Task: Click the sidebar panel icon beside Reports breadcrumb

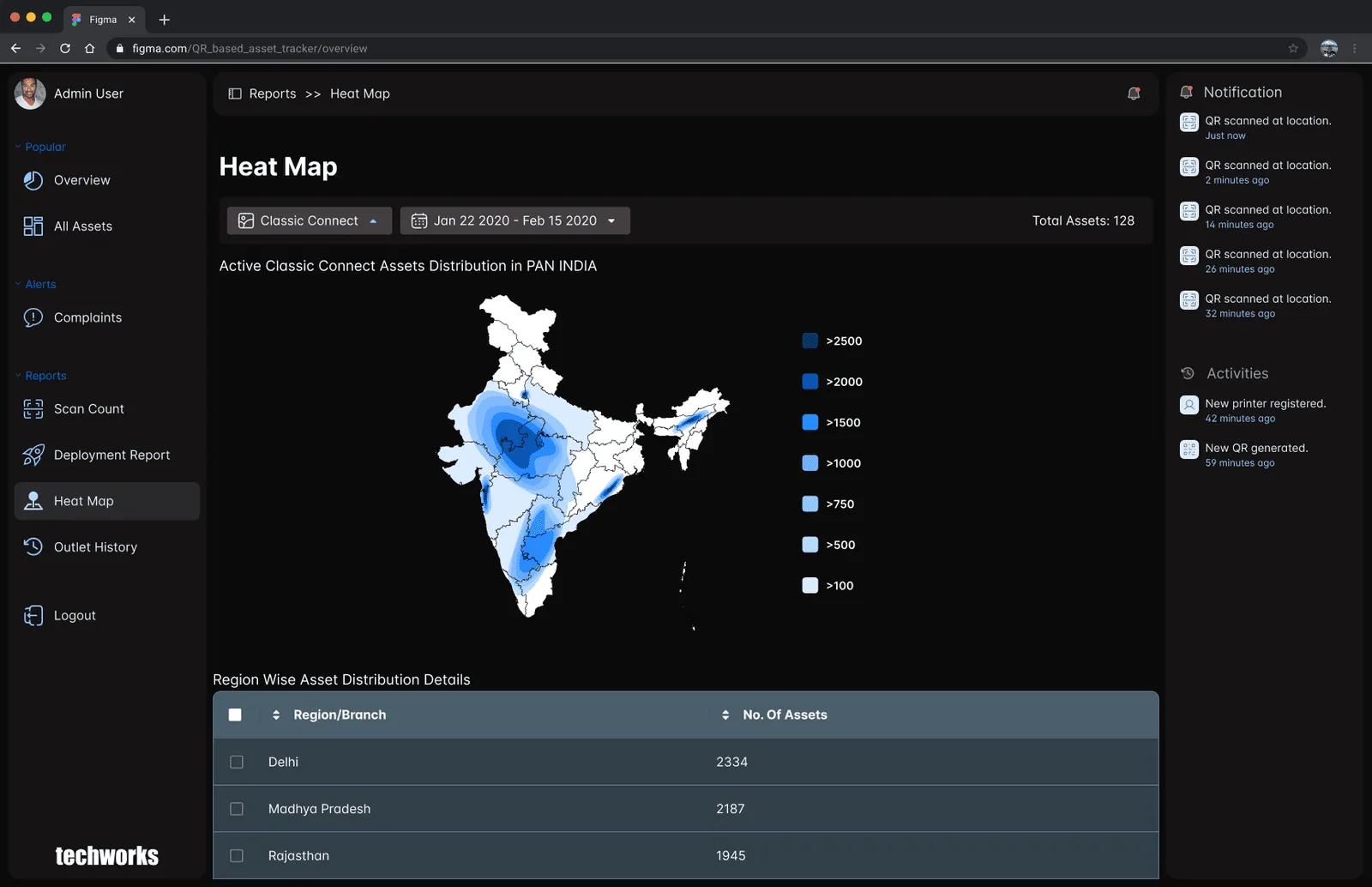Action: point(234,94)
